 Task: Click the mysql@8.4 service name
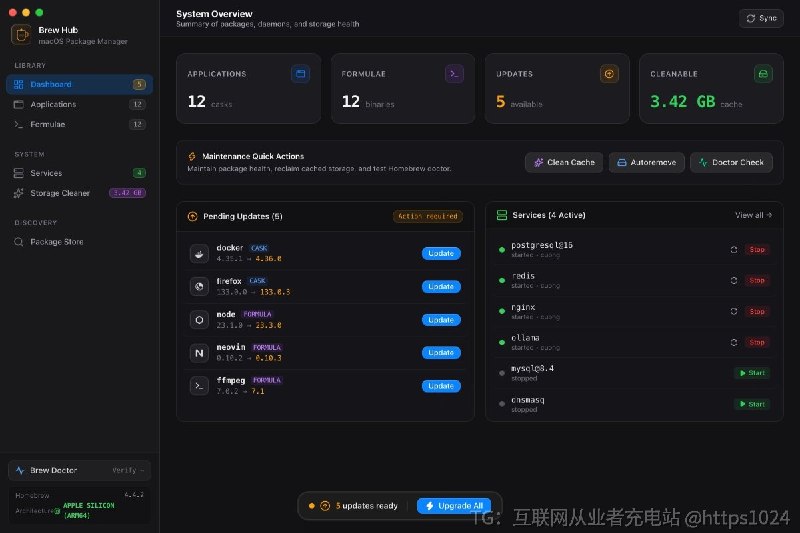(x=532, y=368)
